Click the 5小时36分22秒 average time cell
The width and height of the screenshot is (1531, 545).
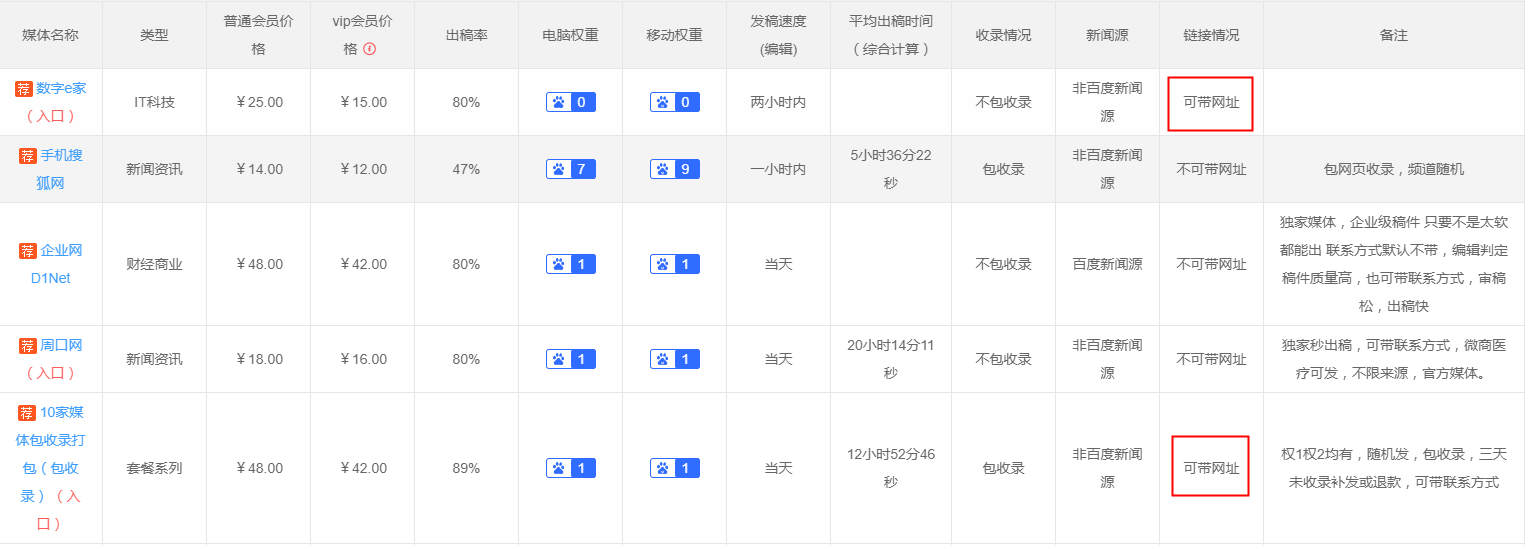tap(890, 169)
